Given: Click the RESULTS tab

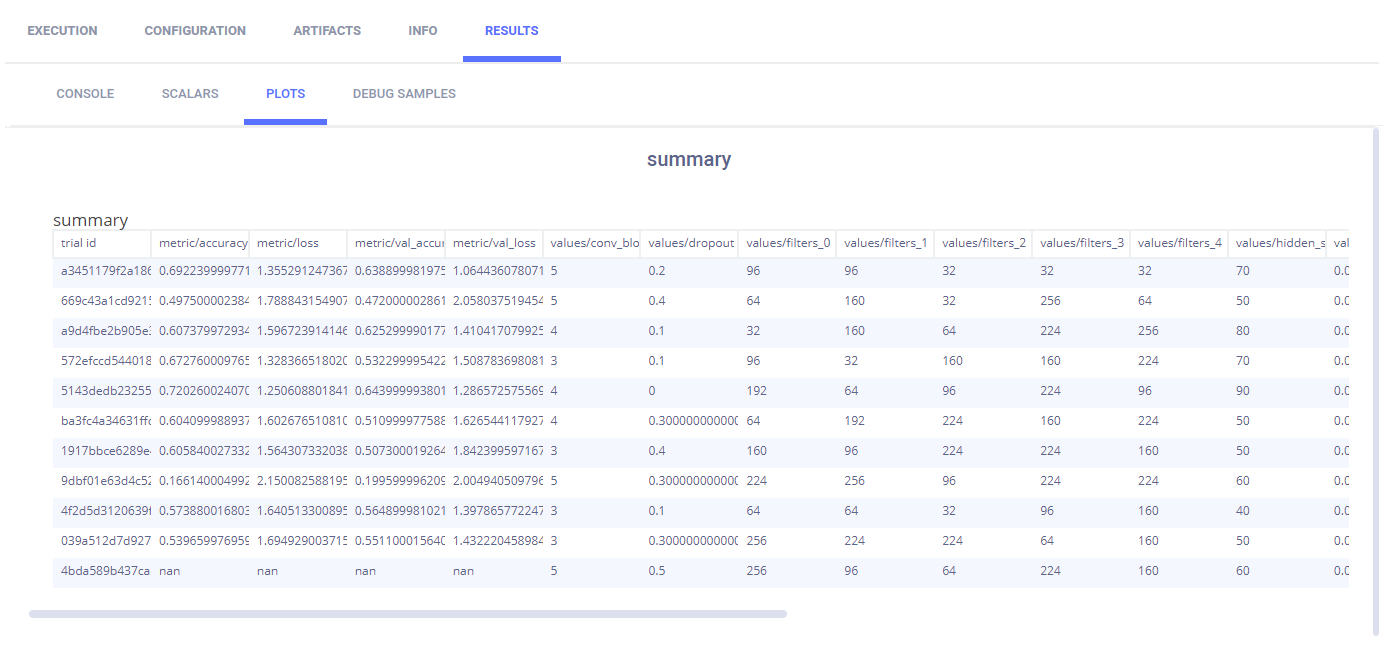Looking at the screenshot, I should 511,31.
